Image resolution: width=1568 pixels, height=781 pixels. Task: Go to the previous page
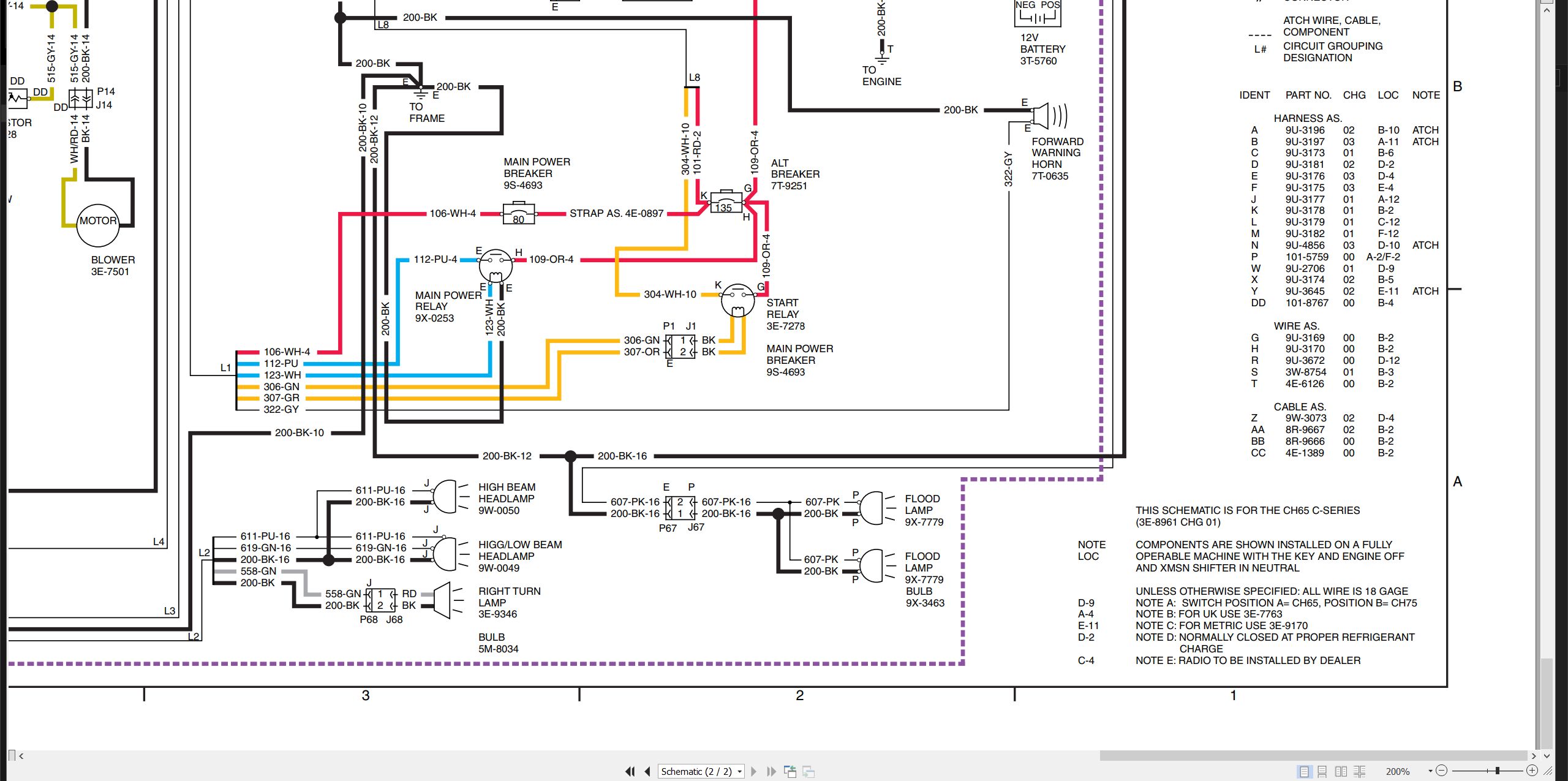click(647, 771)
